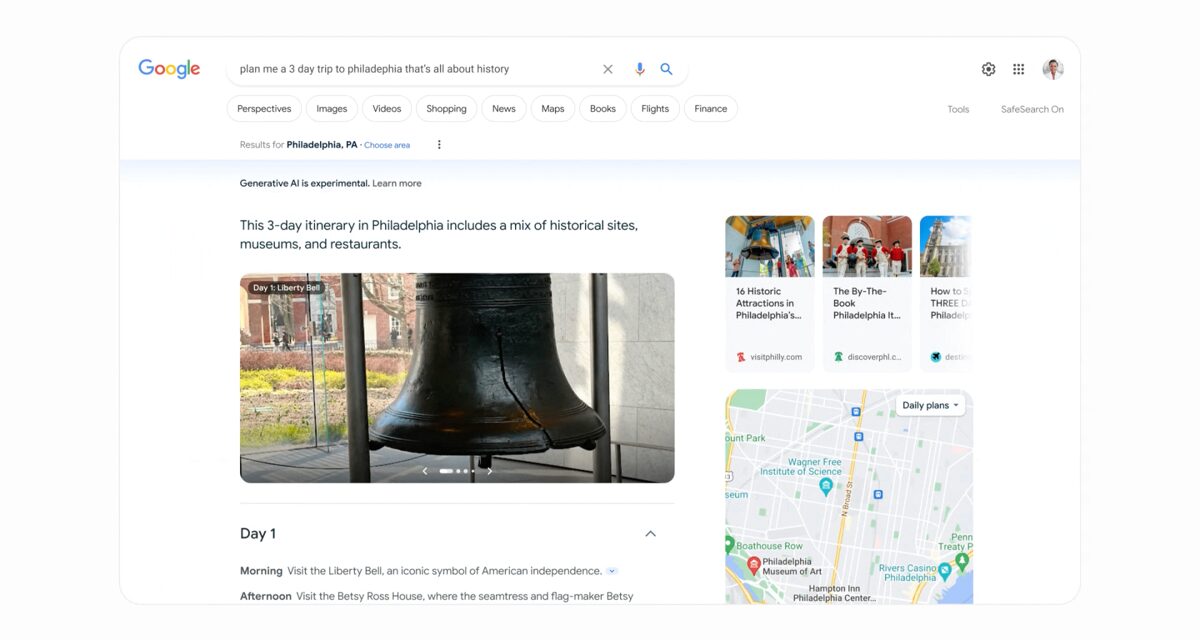Viewport: 1200px width, 640px height.
Task: Click the Liberty Bell carousel photo
Action: point(457,378)
